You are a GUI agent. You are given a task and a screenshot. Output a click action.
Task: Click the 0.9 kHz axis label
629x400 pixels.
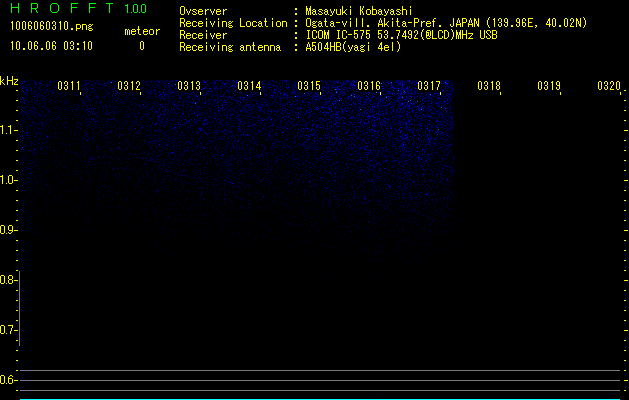(8, 230)
